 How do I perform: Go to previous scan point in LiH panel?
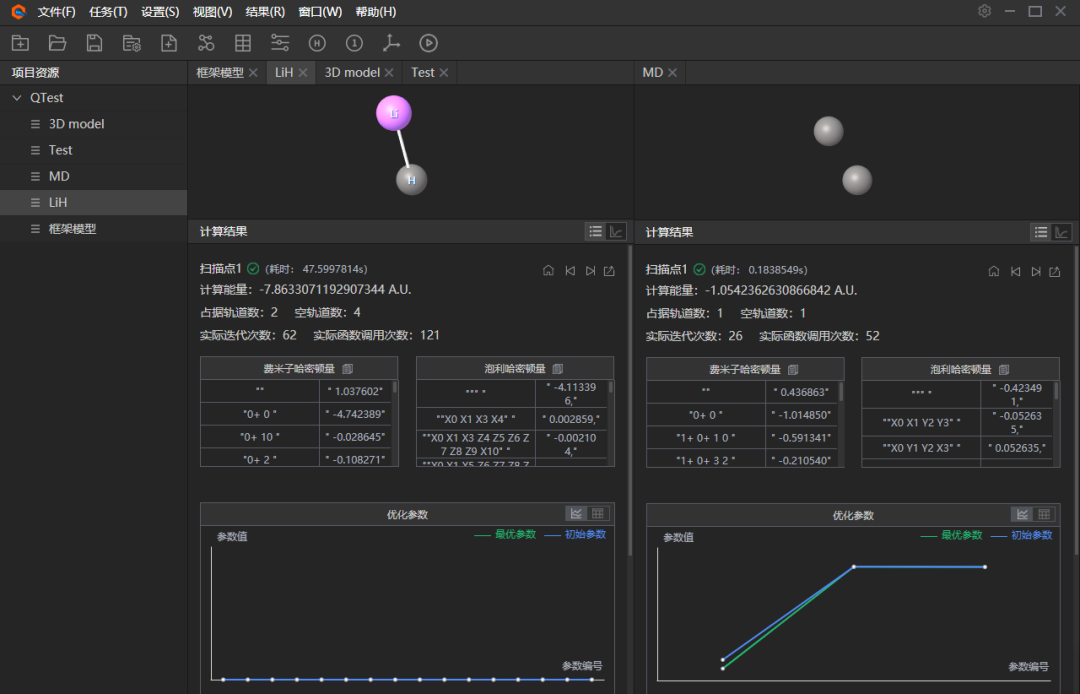(570, 271)
